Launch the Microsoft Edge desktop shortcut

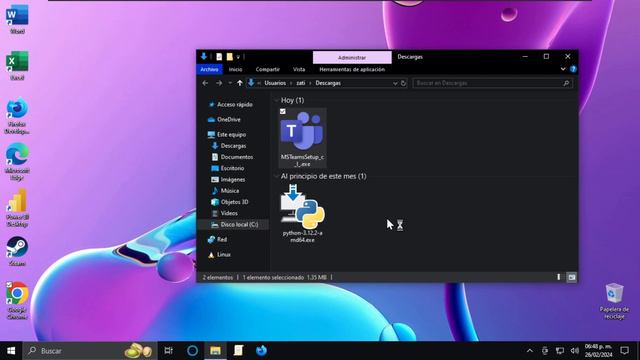pyautogui.click(x=17, y=162)
